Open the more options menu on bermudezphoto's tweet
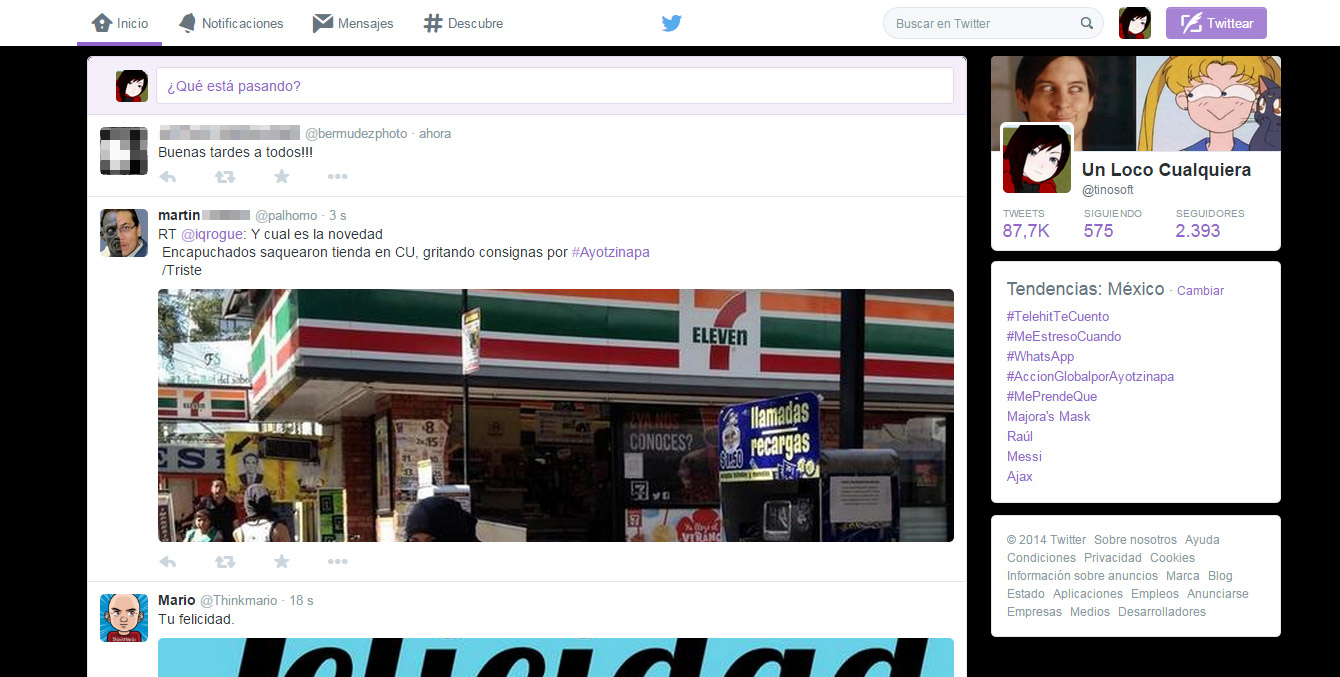 (x=337, y=176)
